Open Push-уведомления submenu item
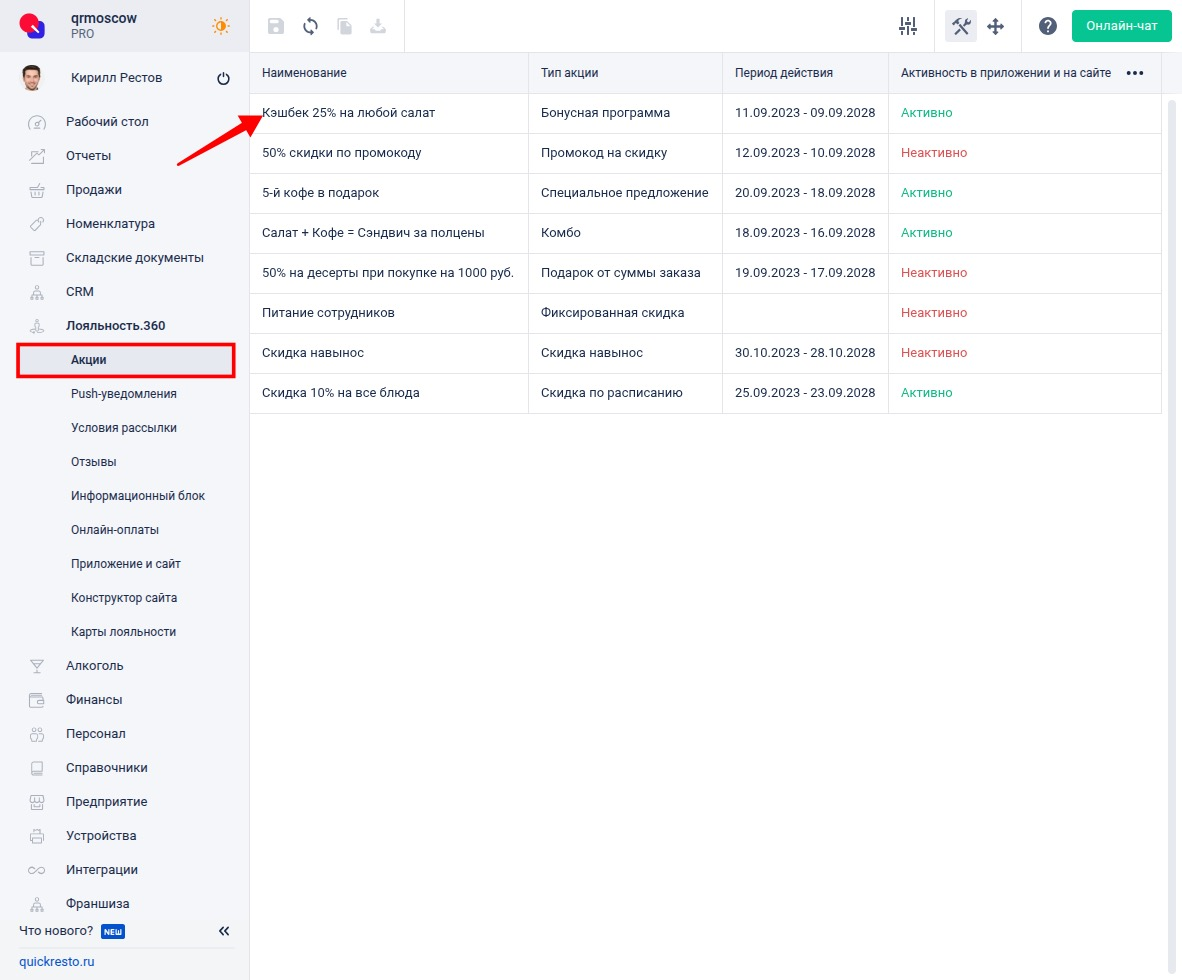 [124, 394]
